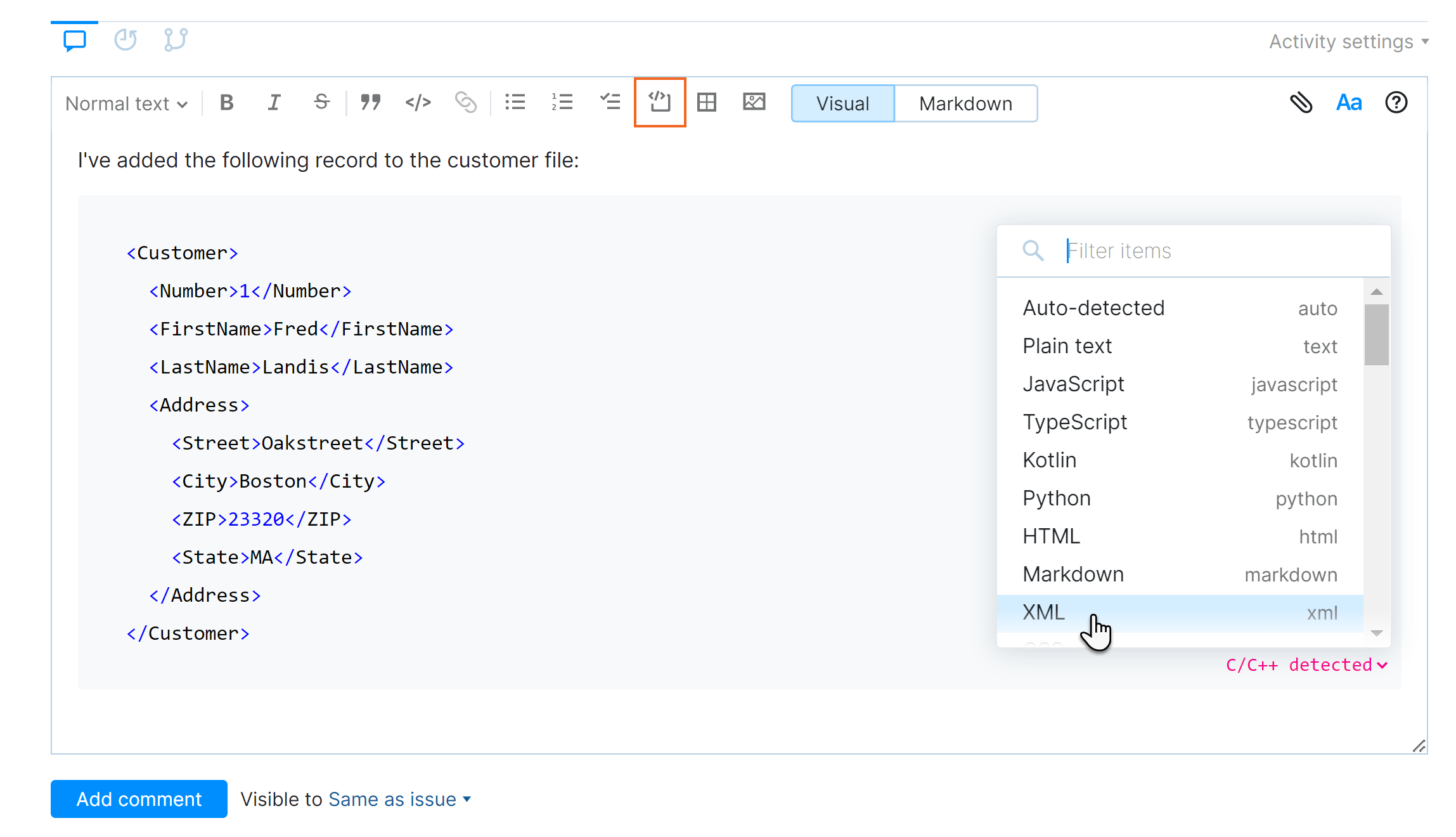Image resolution: width=1456 pixels, height=837 pixels.
Task: Open the Same as issue visibility link
Action: pyautogui.click(x=399, y=799)
